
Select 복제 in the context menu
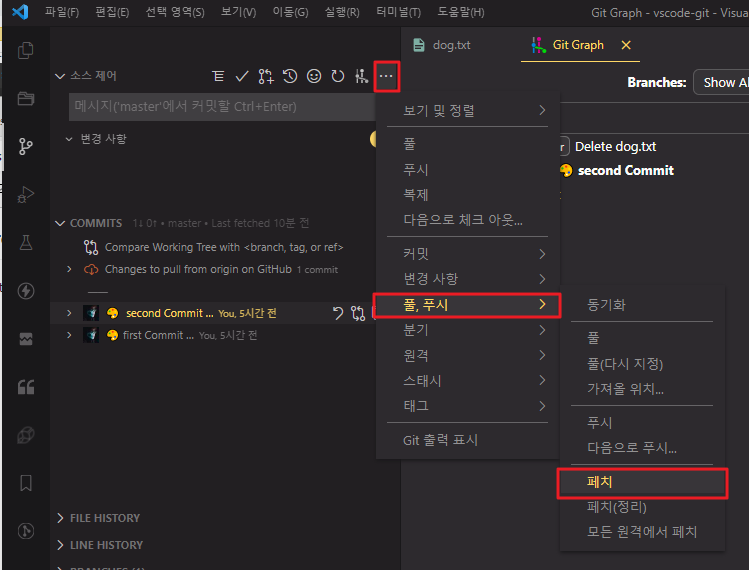coord(467,195)
